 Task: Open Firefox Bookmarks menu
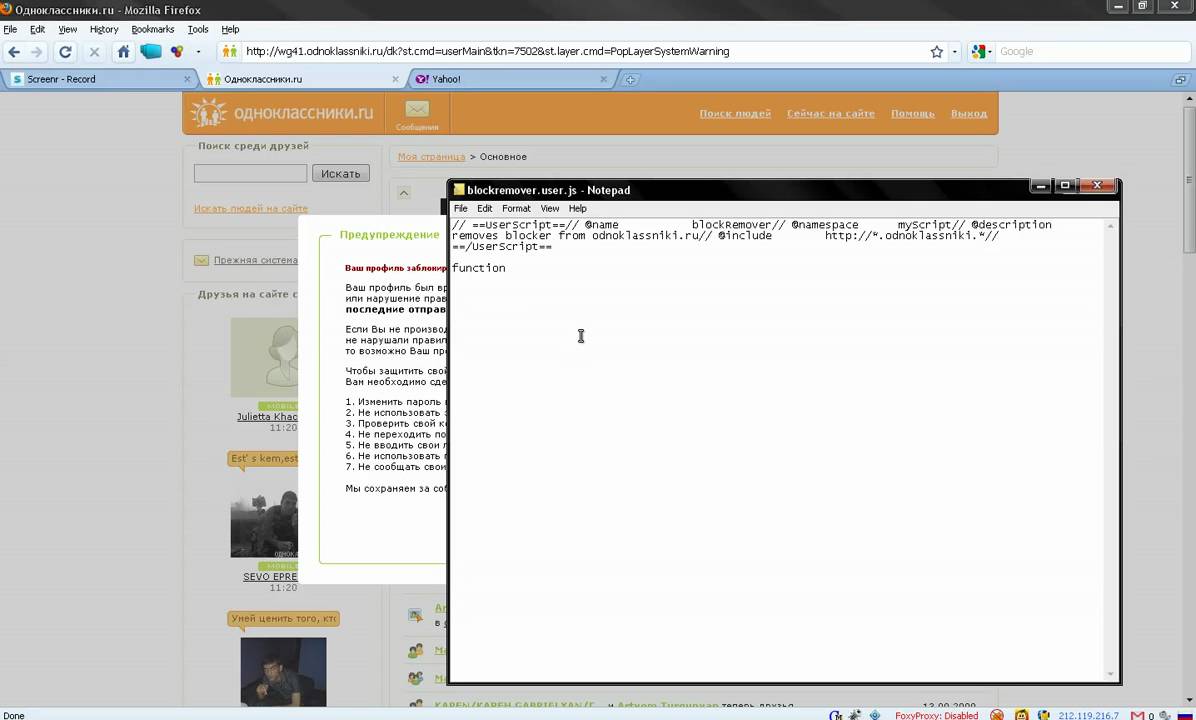[153, 29]
